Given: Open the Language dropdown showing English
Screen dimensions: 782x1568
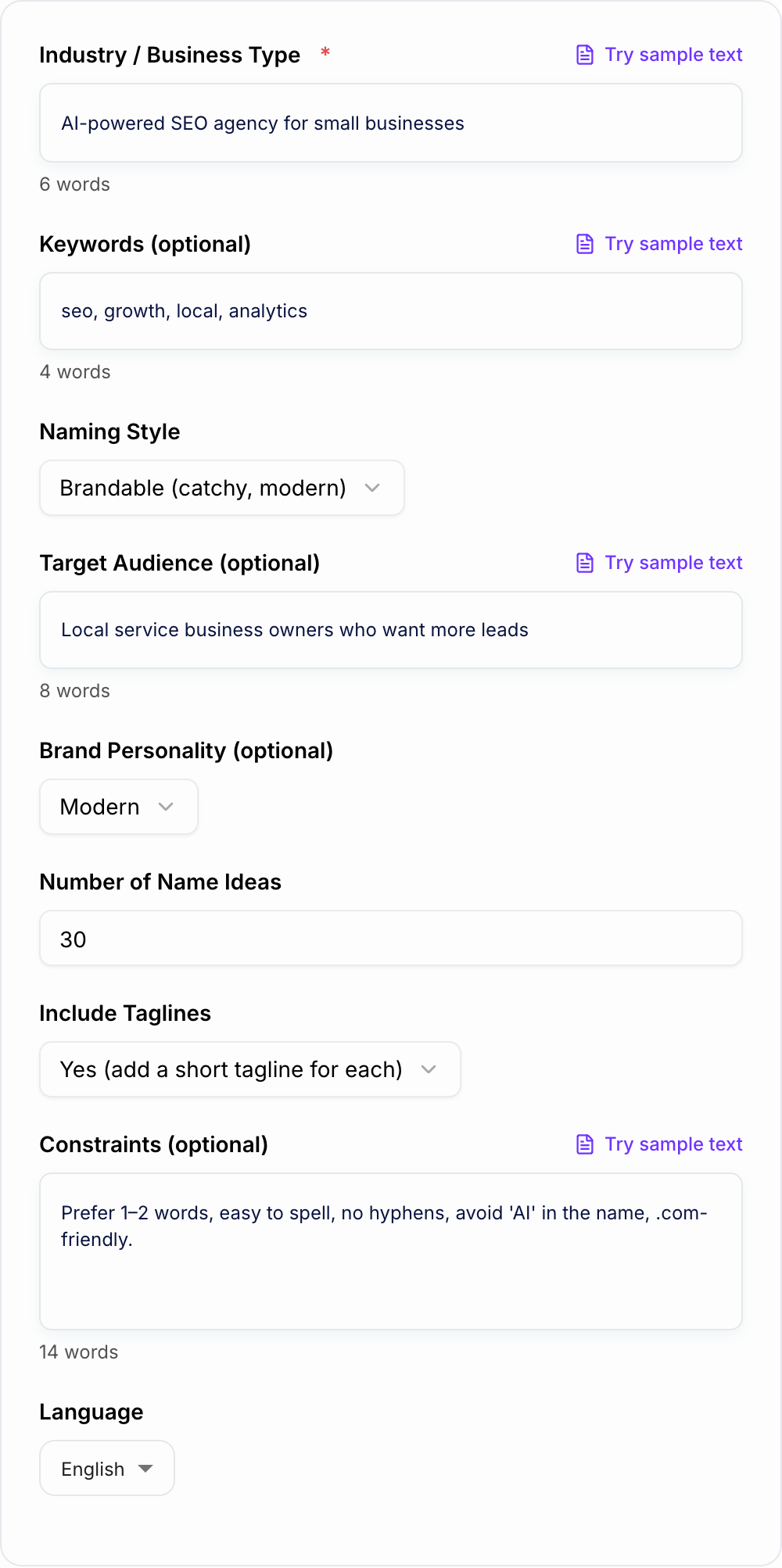Looking at the screenshot, I should click(x=107, y=1468).
